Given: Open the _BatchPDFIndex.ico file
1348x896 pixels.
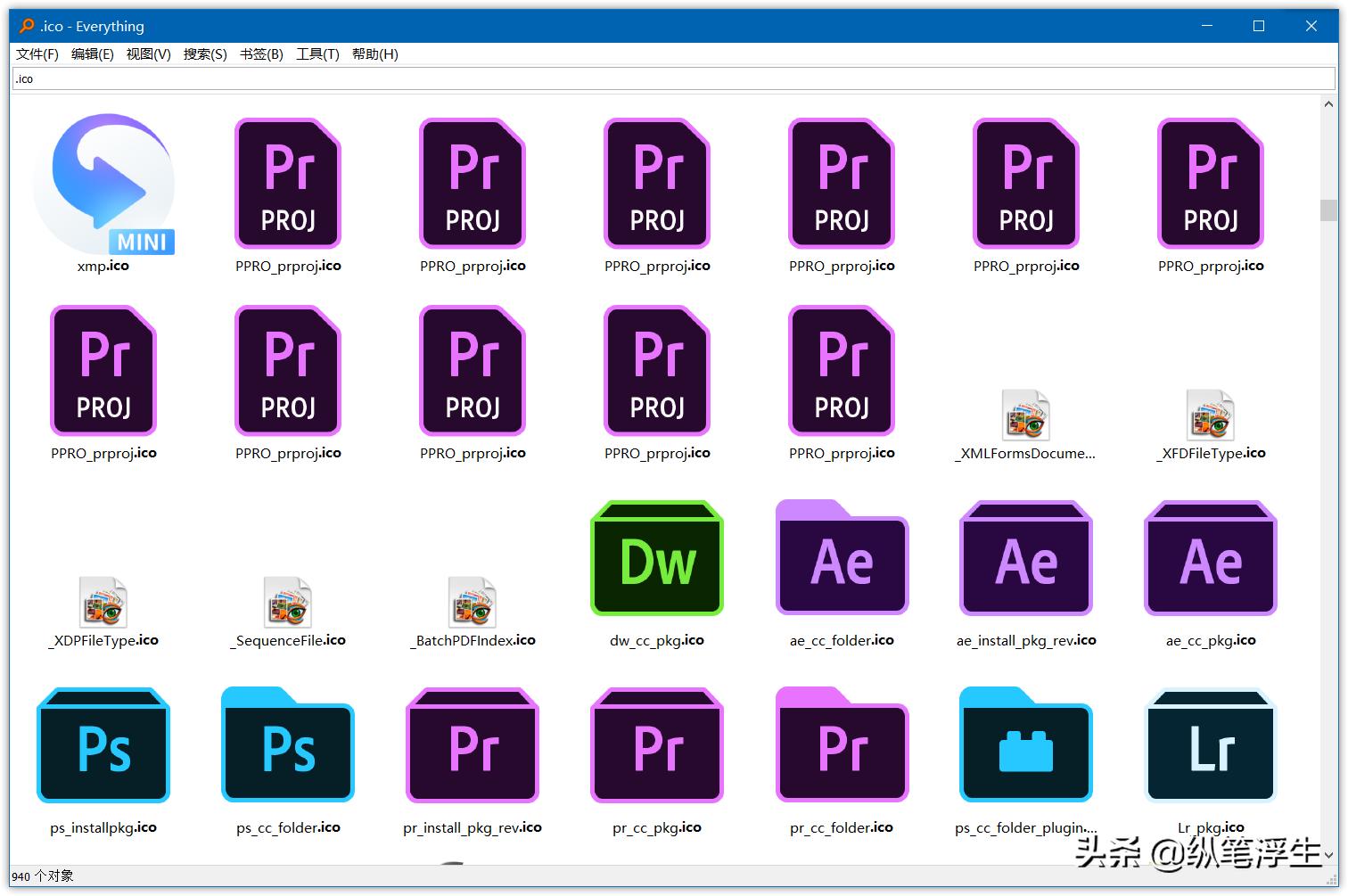Looking at the screenshot, I should pos(472,603).
